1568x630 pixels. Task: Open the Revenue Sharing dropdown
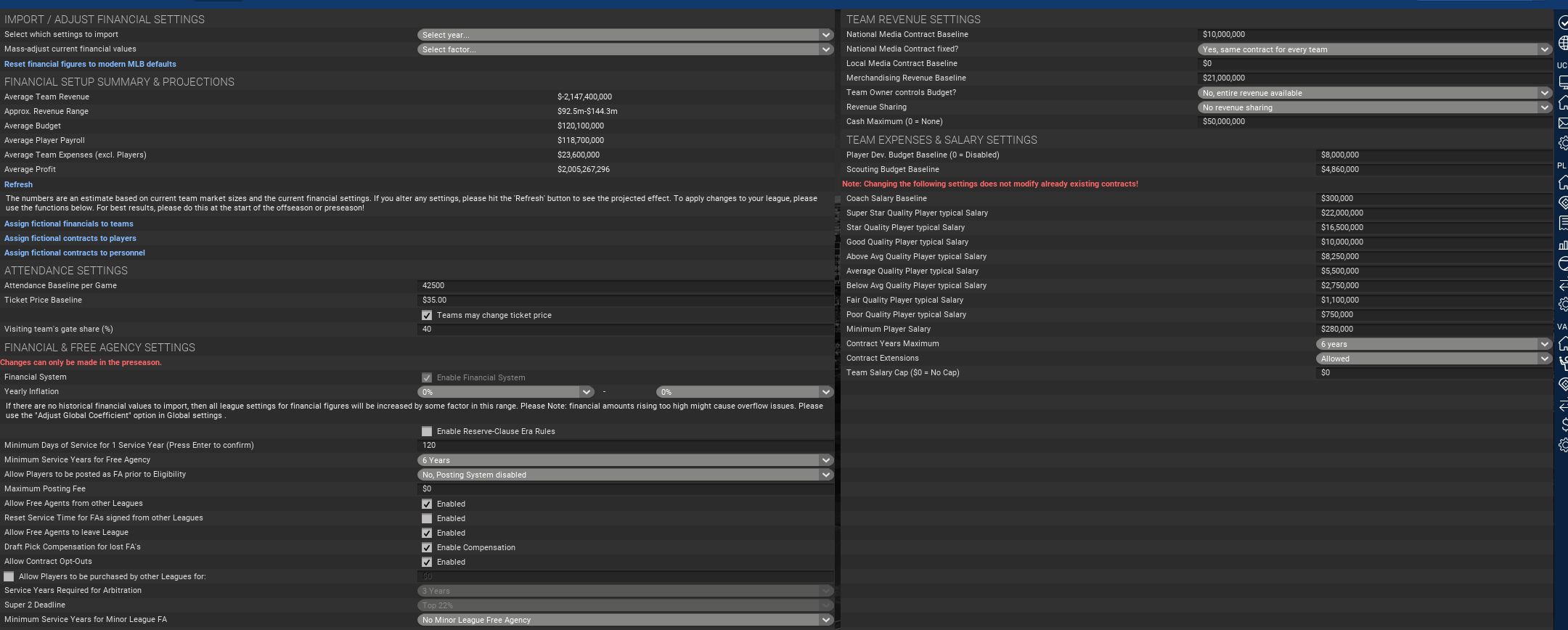(x=1375, y=107)
